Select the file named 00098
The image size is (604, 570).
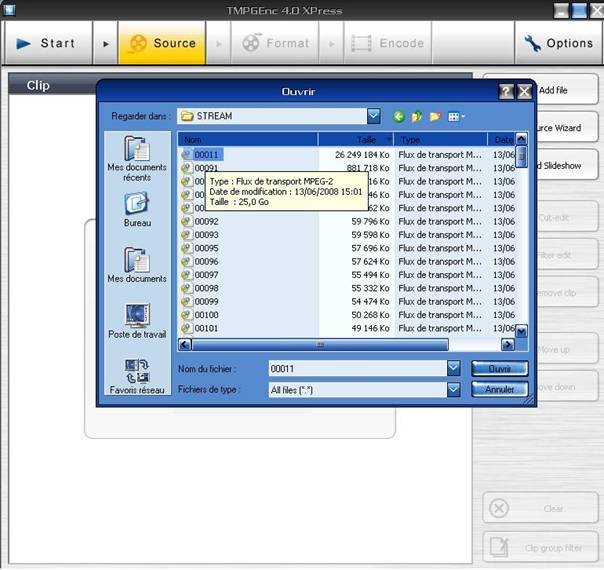coord(206,288)
